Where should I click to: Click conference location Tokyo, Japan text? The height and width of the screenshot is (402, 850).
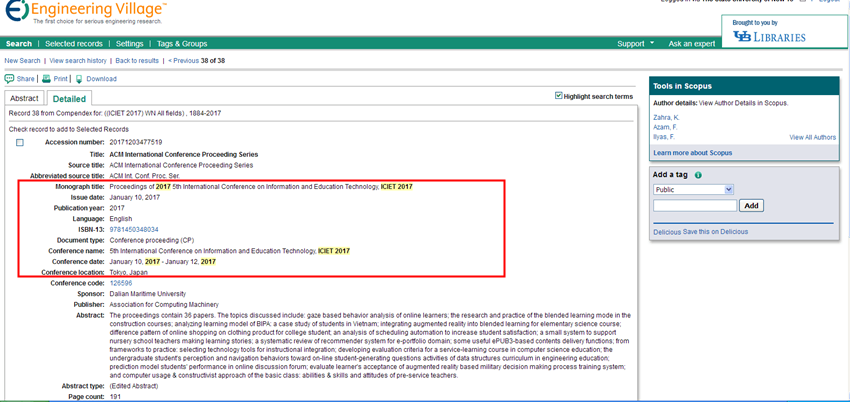pos(128,273)
